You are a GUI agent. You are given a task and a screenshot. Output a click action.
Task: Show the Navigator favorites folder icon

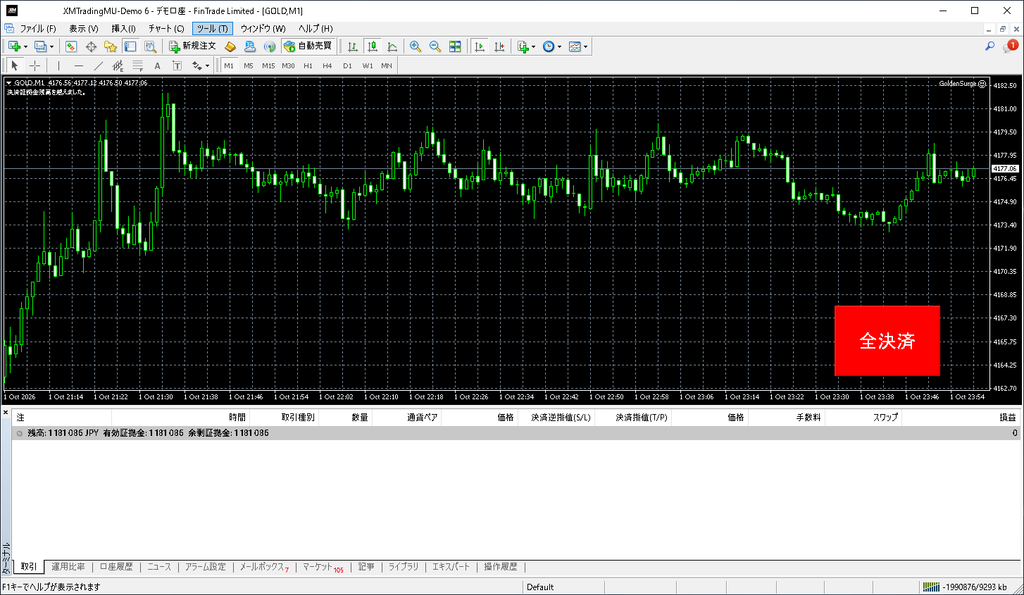coord(110,46)
